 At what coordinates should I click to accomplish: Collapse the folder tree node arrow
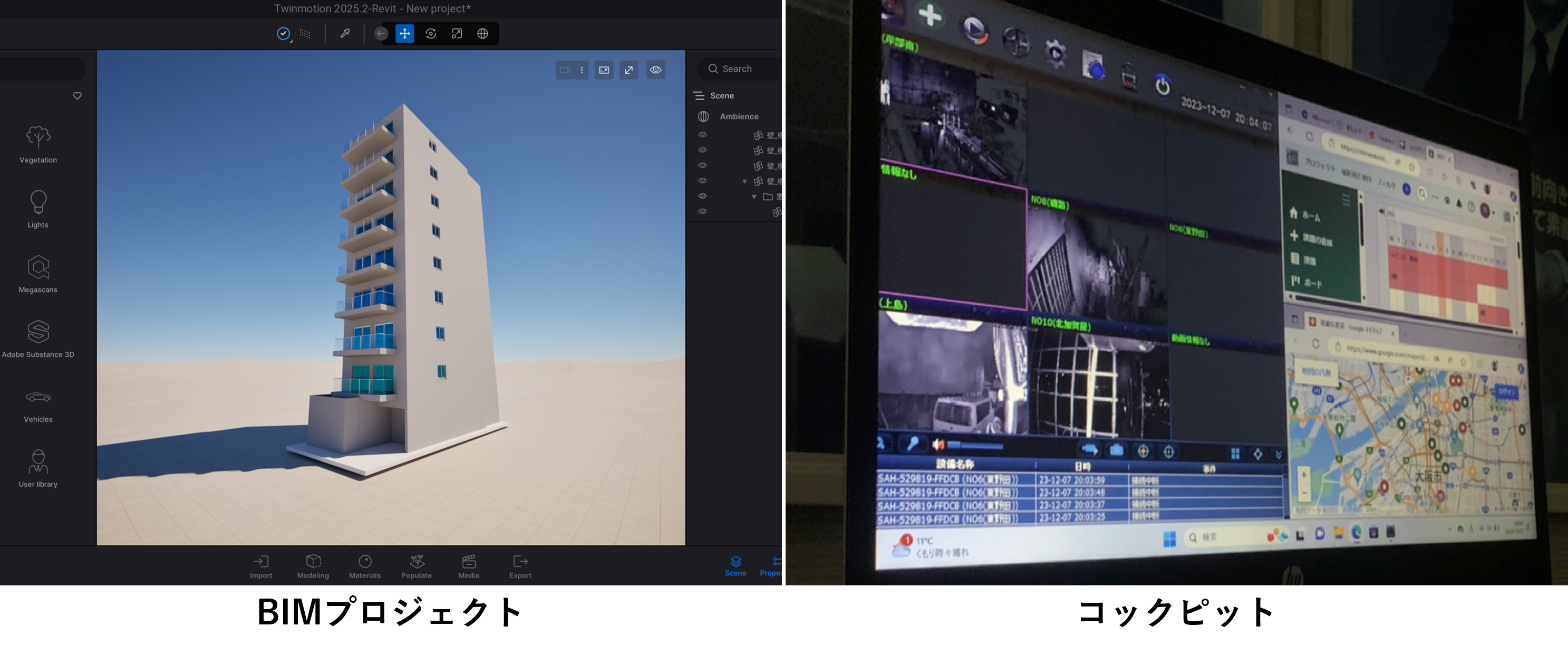754,197
